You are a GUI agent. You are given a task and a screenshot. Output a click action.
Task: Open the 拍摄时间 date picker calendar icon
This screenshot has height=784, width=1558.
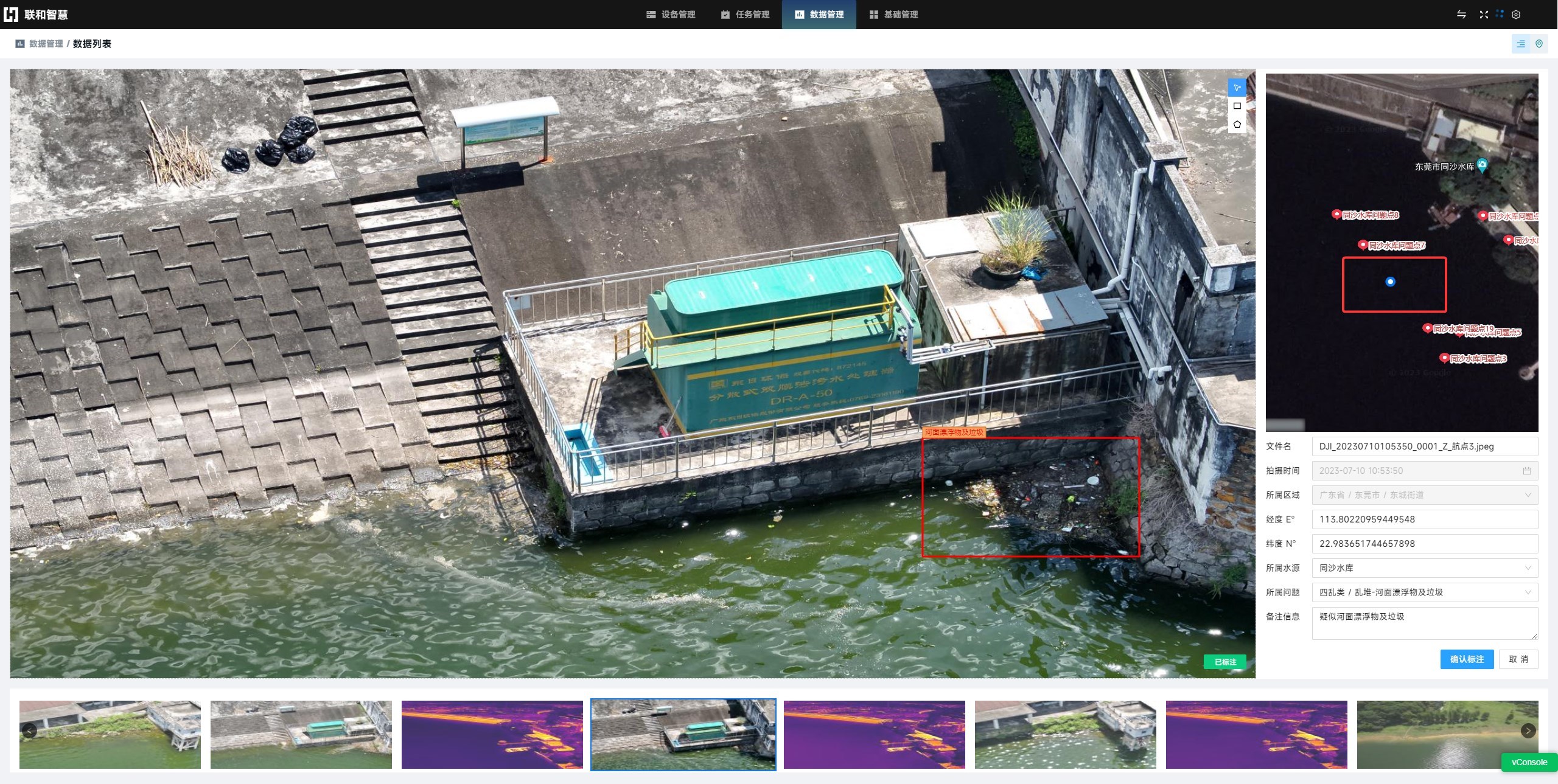pos(1526,471)
